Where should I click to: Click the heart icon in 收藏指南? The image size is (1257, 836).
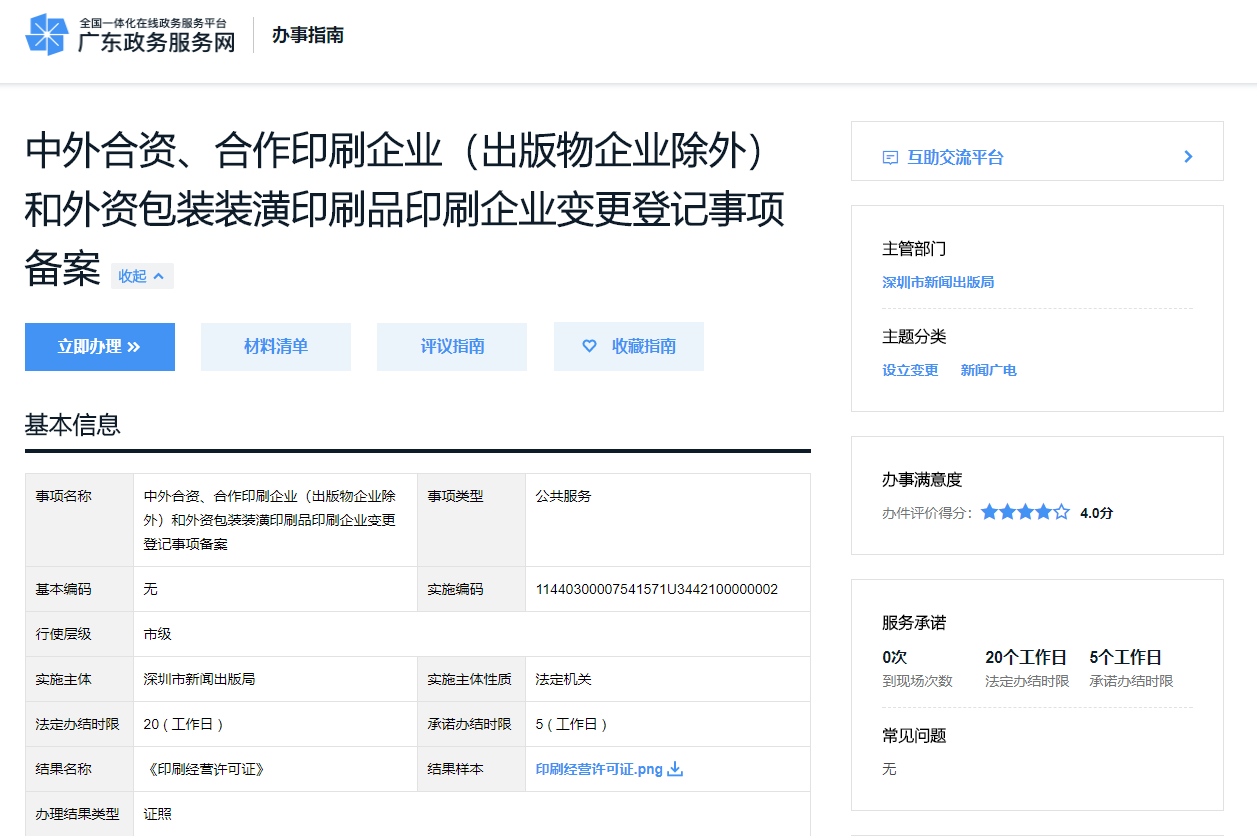click(x=589, y=346)
